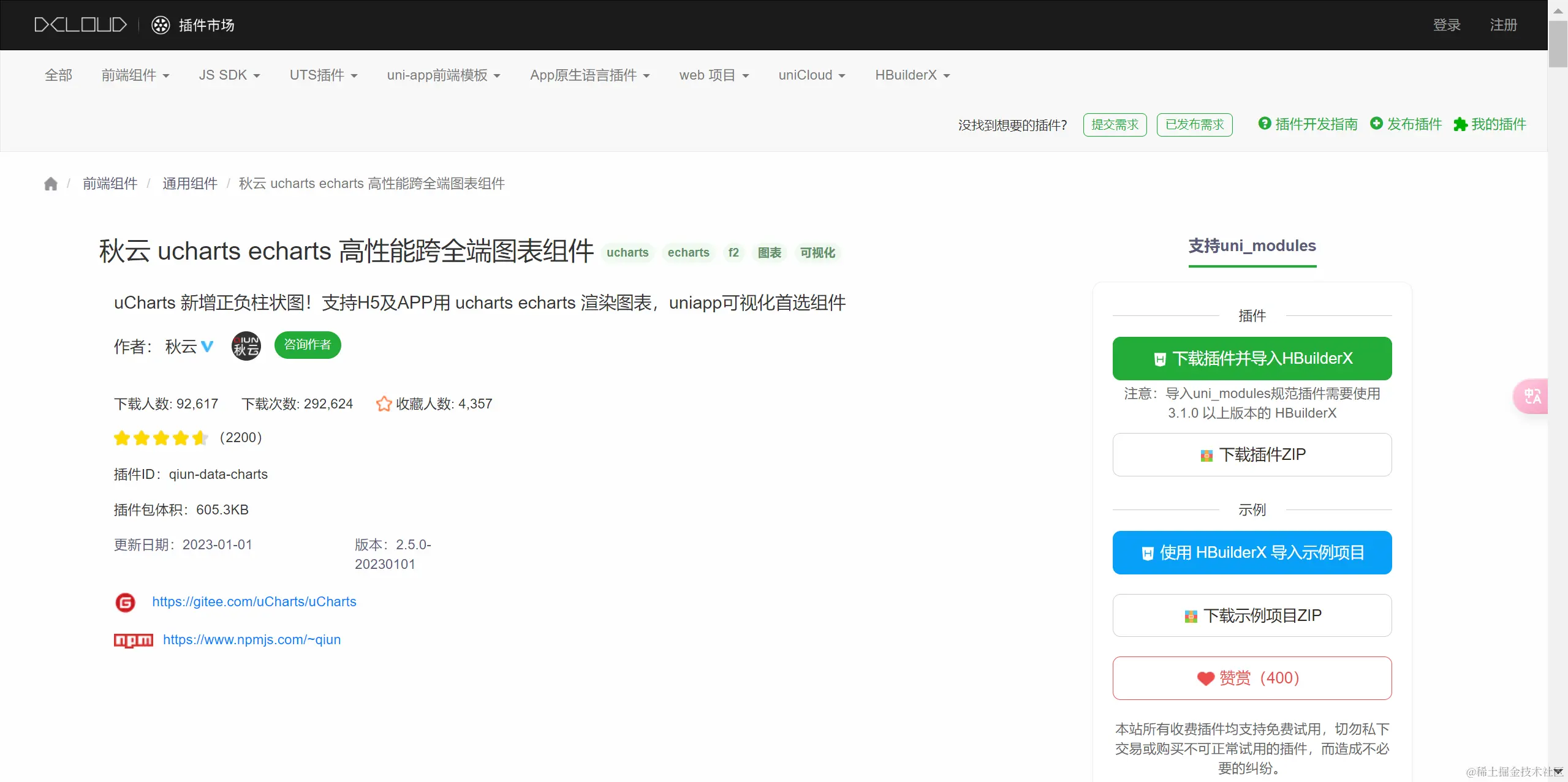The image size is (1568, 782).
Task: Expand the uni-app前端模板 dropdown
Action: [444, 75]
